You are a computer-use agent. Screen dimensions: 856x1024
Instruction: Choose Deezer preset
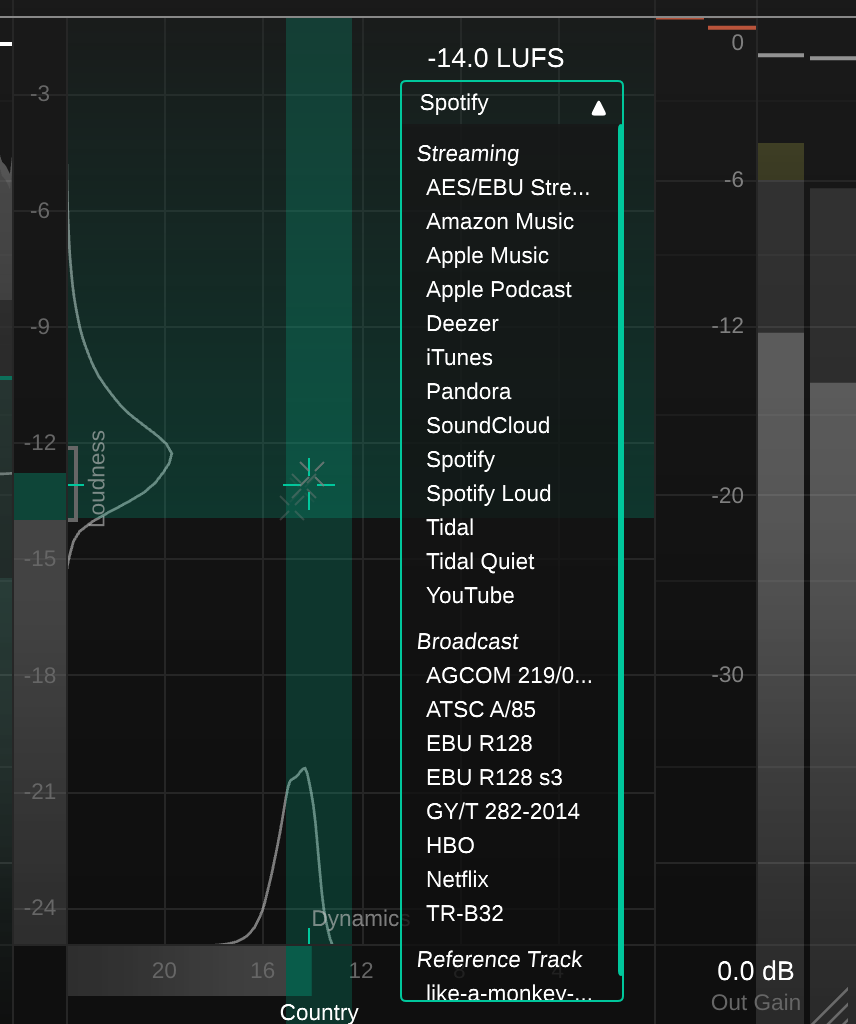pos(462,323)
